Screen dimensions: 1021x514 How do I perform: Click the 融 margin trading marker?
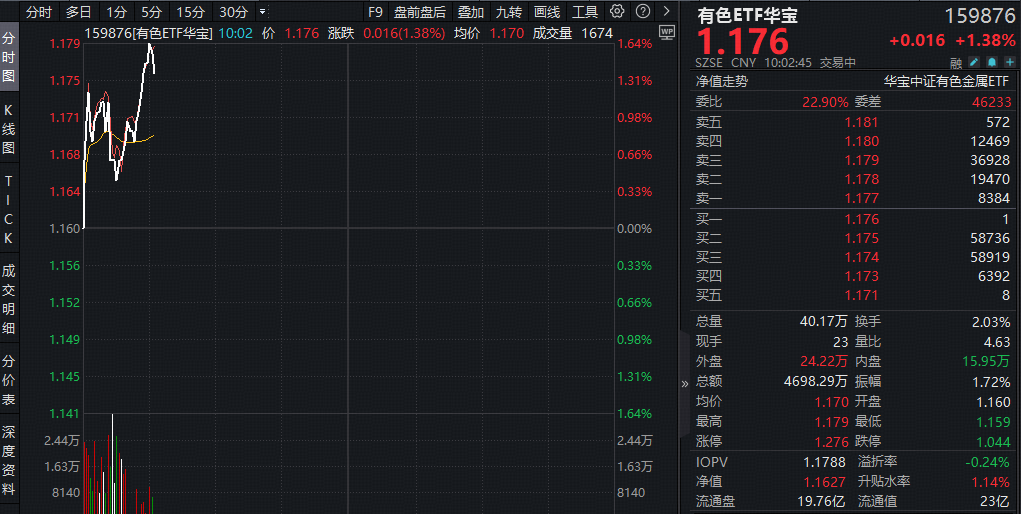(x=956, y=62)
